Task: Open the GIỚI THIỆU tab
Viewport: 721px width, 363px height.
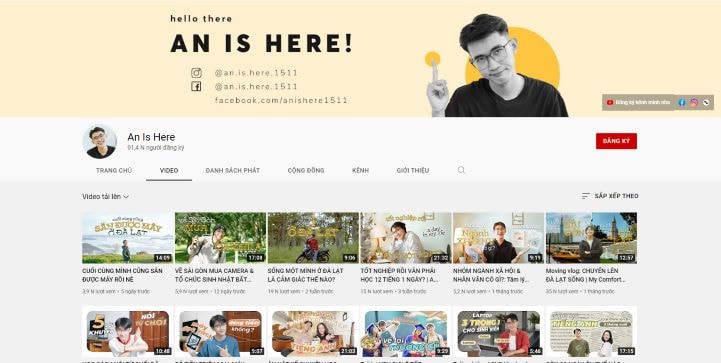Action: (x=413, y=170)
